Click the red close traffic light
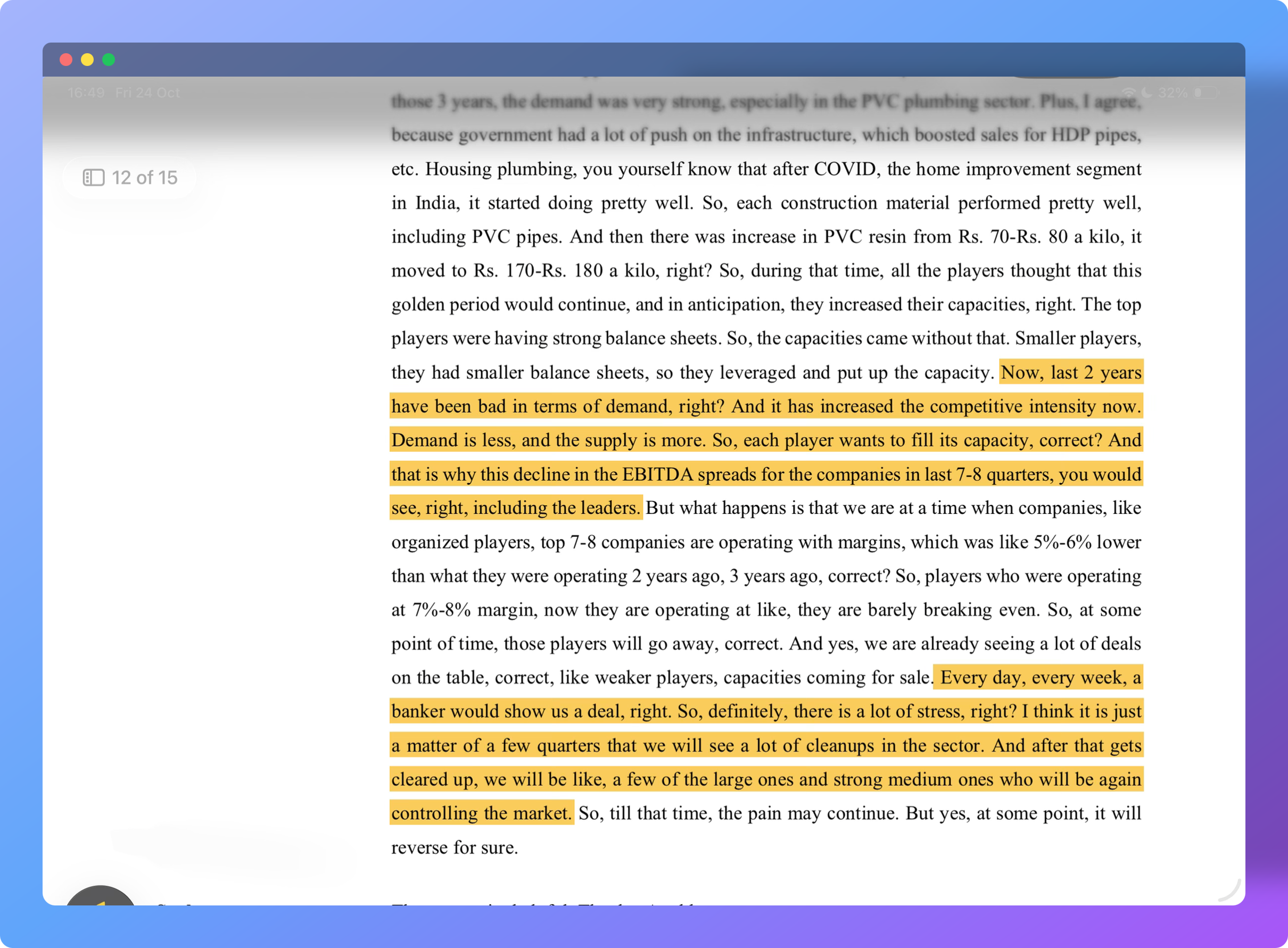Screen dimensions: 1288x948 point(66,60)
